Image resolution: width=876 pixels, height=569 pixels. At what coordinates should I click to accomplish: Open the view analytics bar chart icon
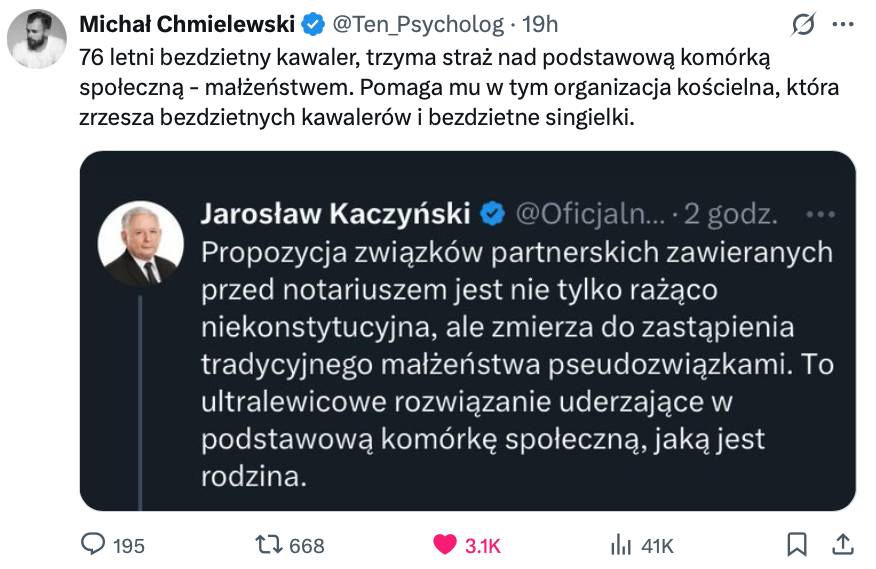point(621,544)
